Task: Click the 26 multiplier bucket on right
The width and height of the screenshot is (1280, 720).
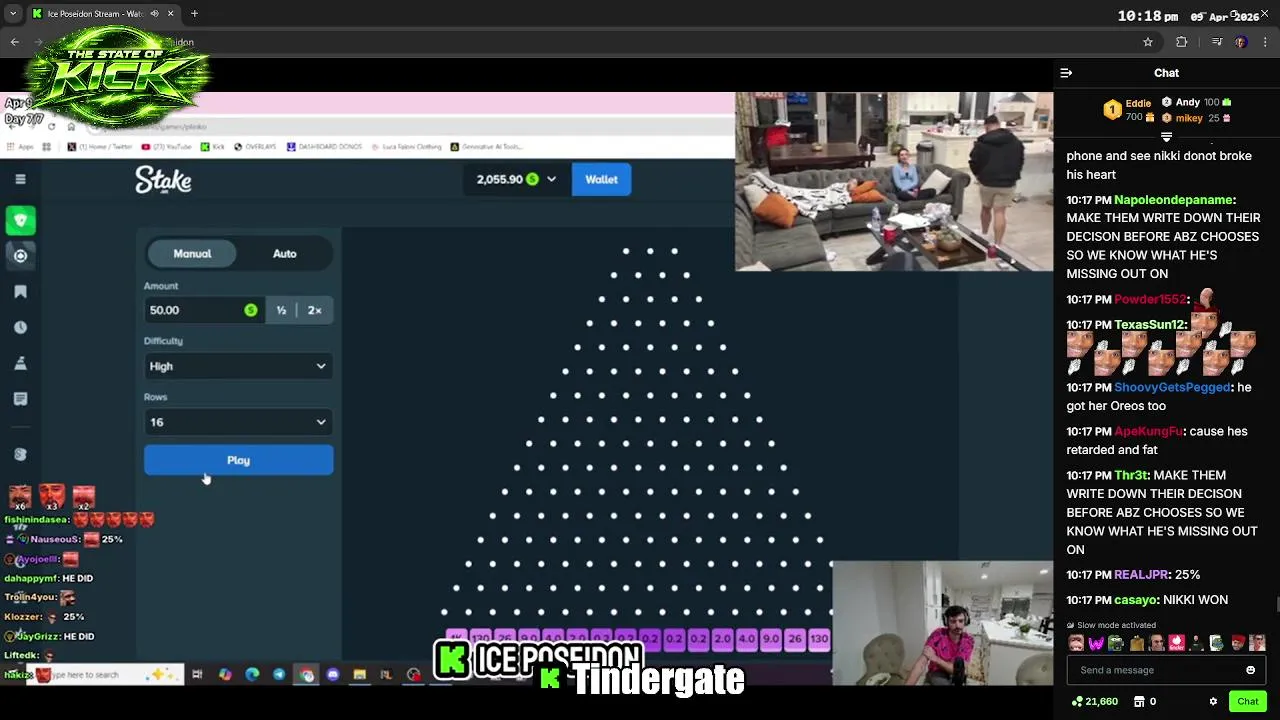Action: point(795,638)
